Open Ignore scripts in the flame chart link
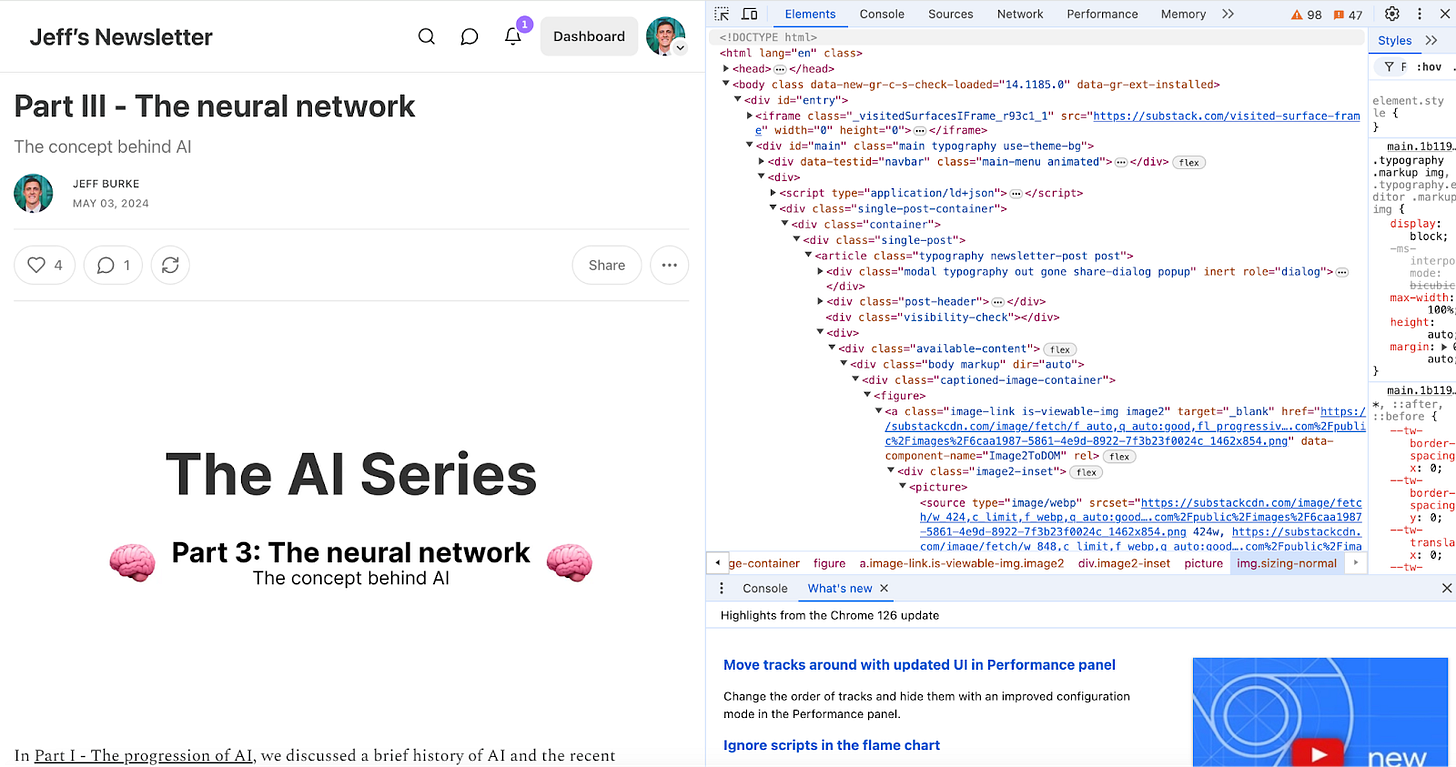Image resolution: width=1456 pixels, height=767 pixels. coord(831,745)
